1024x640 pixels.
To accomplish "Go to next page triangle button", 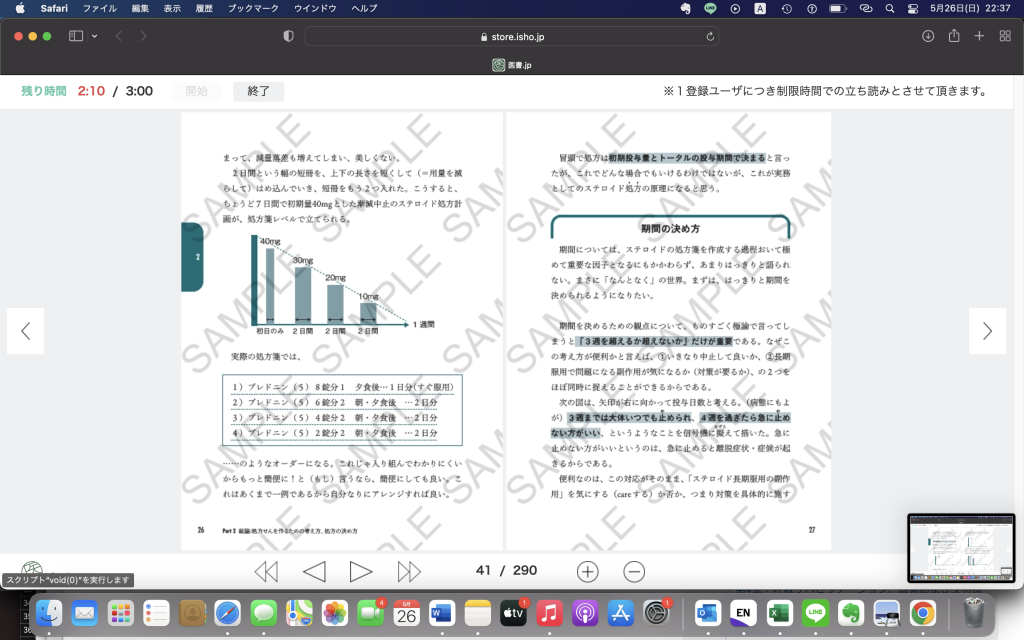I will click(361, 571).
